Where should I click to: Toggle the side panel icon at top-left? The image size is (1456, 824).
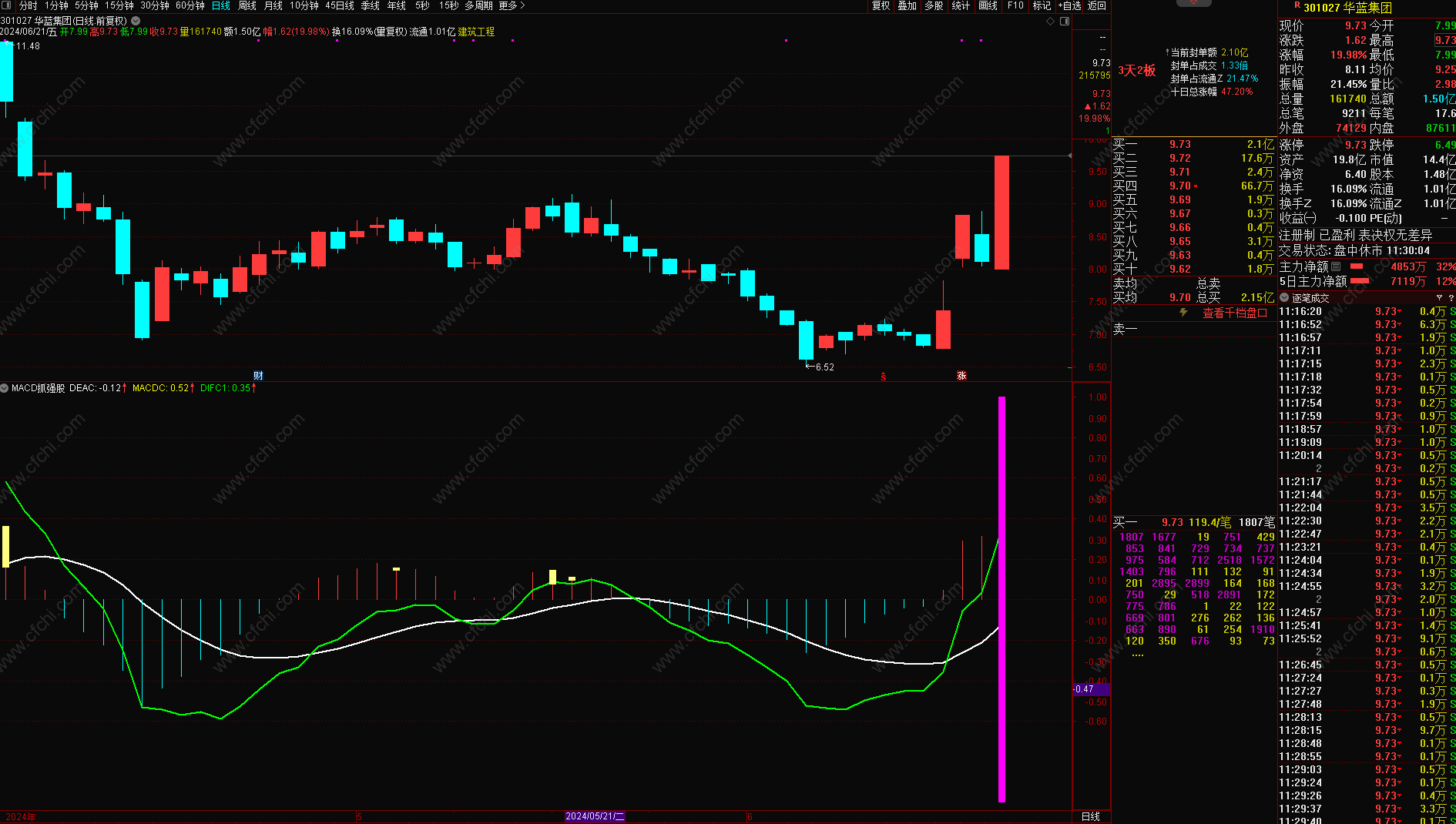tap(8, 5)
